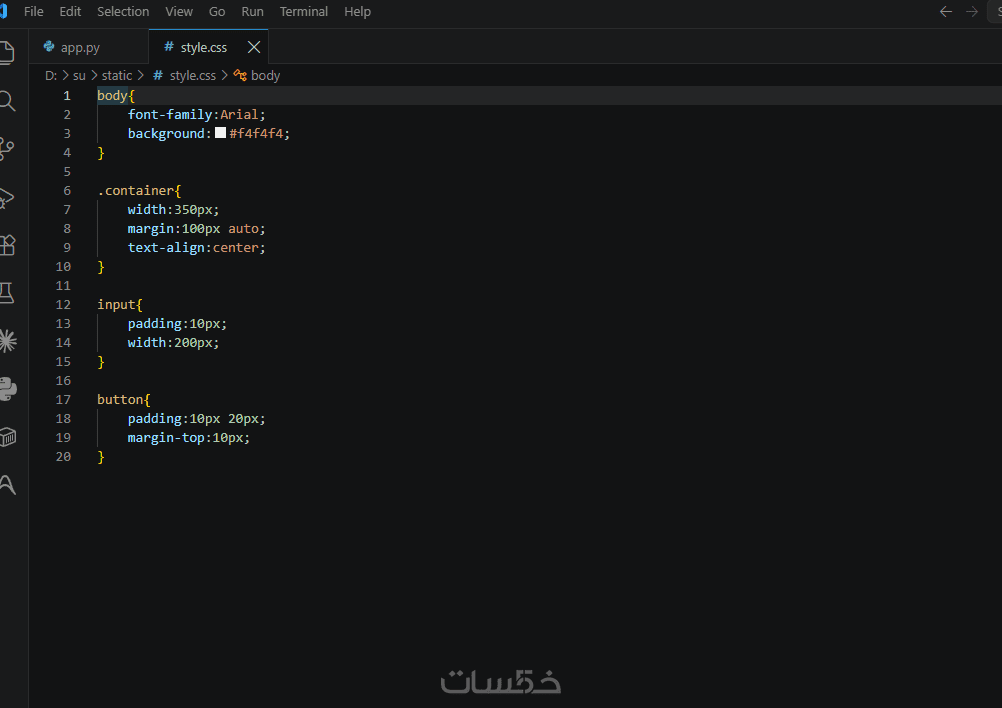Open the Run menu
Image resolution: width=1002 pixels, height=708 pixels.
(x=252, y=12)
